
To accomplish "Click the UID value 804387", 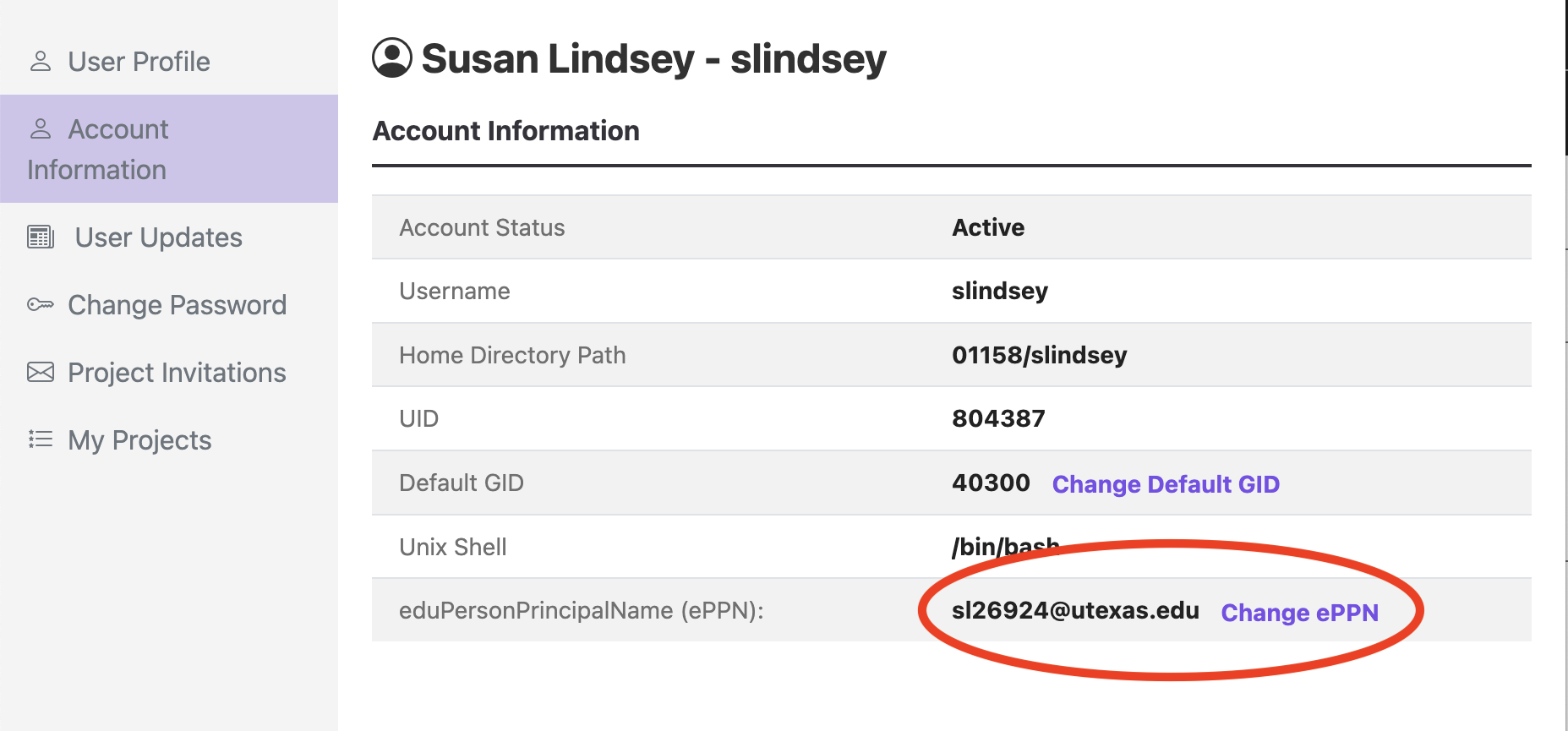I will point(998,418).
